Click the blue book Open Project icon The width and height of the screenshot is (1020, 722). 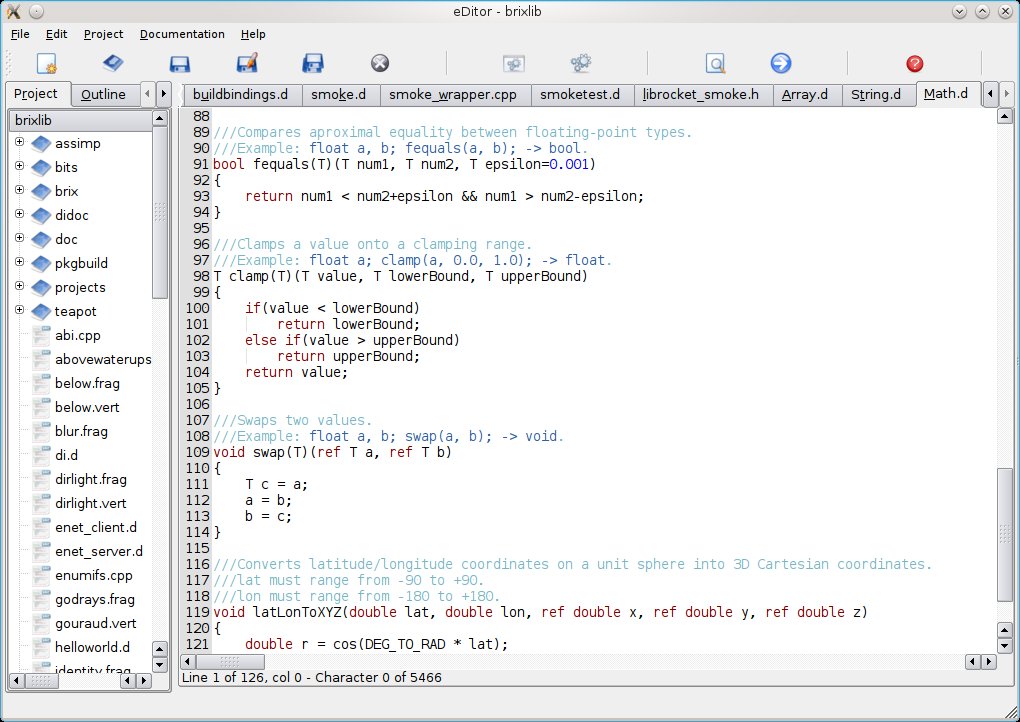[113, 64]
